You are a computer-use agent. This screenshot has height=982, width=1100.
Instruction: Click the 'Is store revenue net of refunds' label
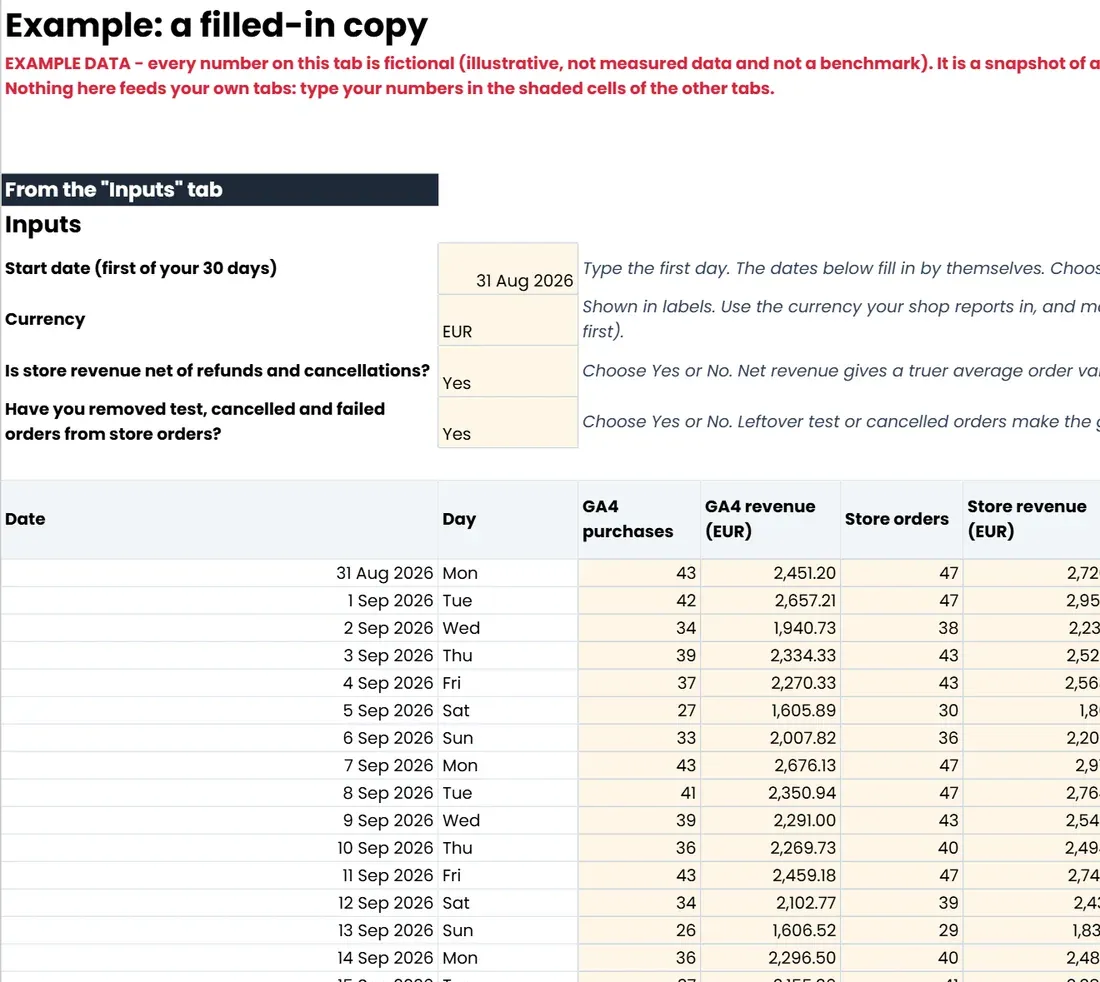pos(217,370)
